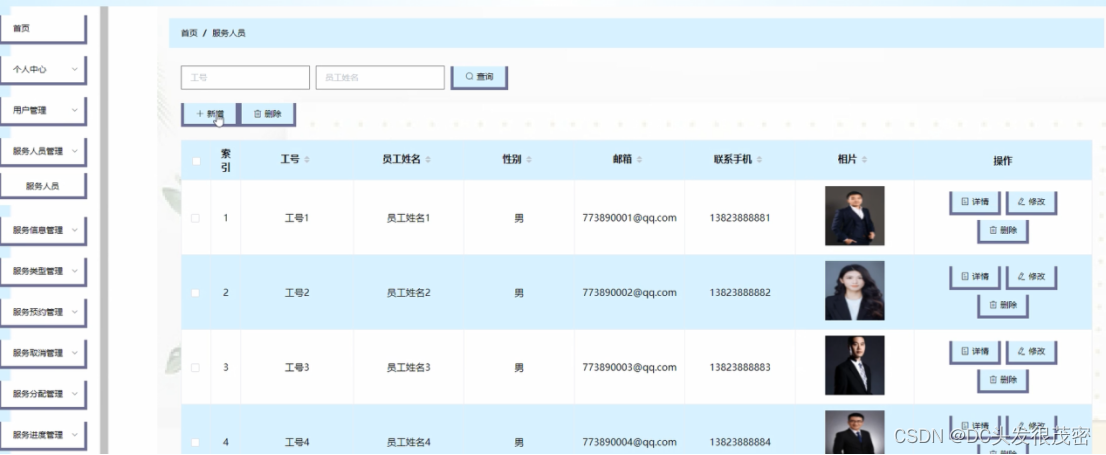Expand the 服务信息管理 sidebar menu

point(42,230)
